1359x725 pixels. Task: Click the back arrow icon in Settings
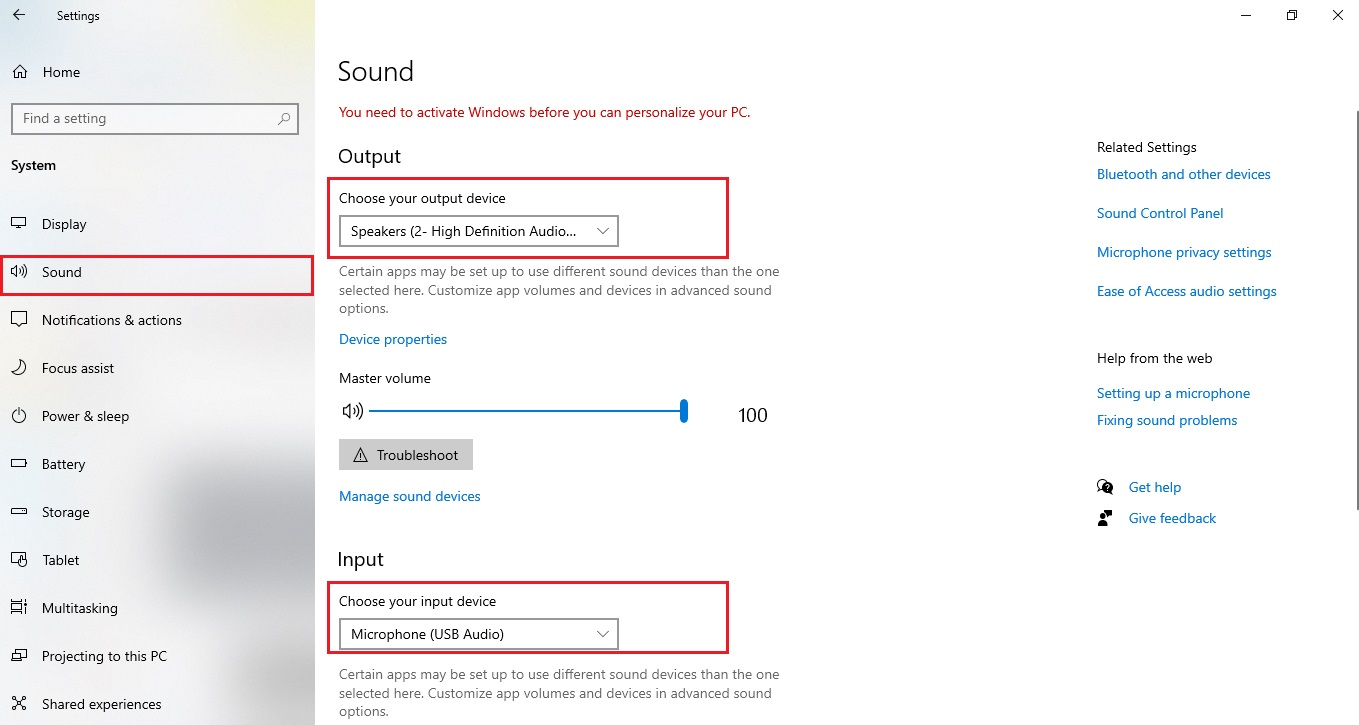pyautogui.click(x=19, y=16)
